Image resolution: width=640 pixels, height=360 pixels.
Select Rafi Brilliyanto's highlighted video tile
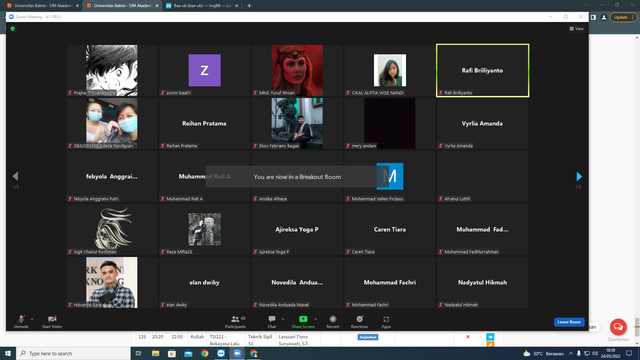[482, 70]
